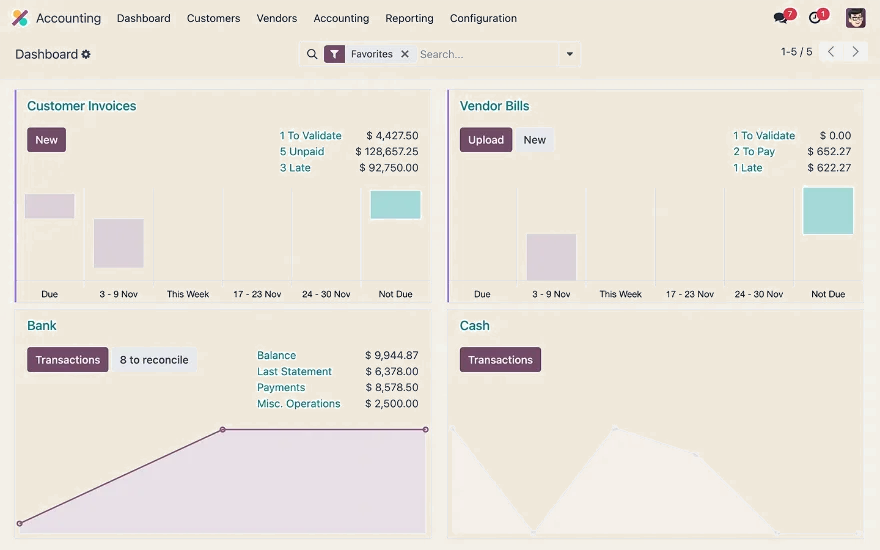Focus the Search input field
Screen dimensions: 880x550
coord(487,54)
